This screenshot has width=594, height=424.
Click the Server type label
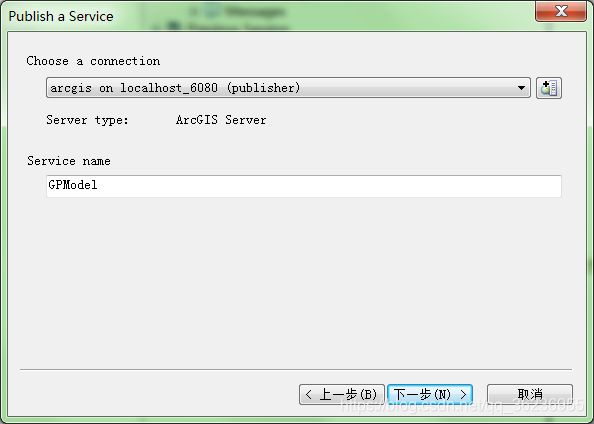(x=88, y=120)
